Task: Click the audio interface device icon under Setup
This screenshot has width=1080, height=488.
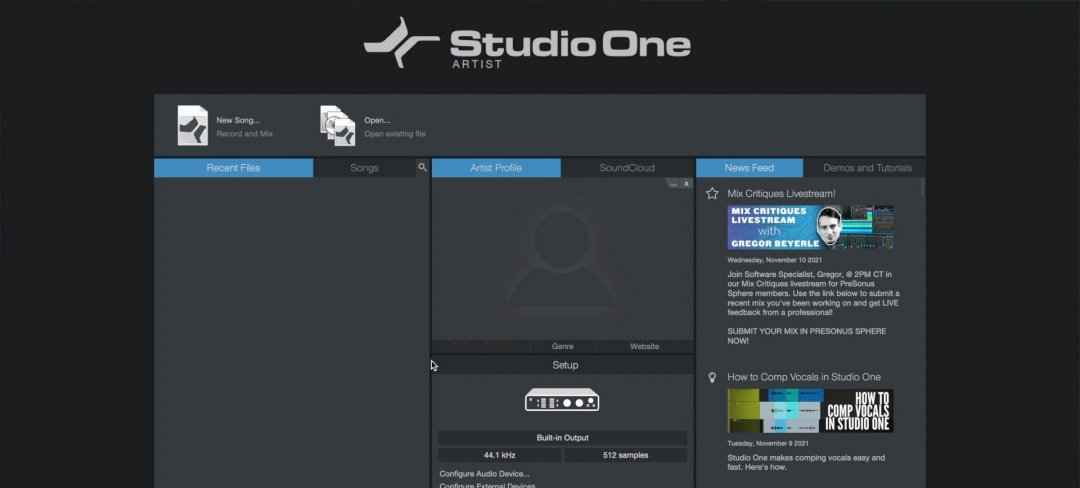Action: pyautogui.click(x=562, y=399)
